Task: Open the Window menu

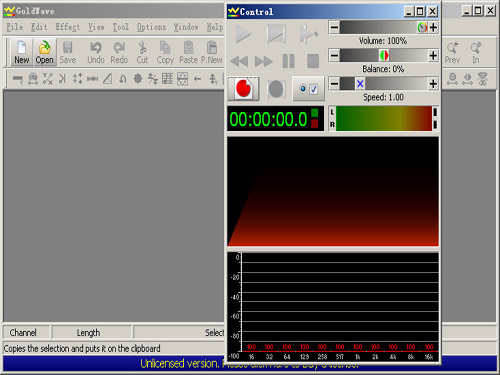Action: 186,27
